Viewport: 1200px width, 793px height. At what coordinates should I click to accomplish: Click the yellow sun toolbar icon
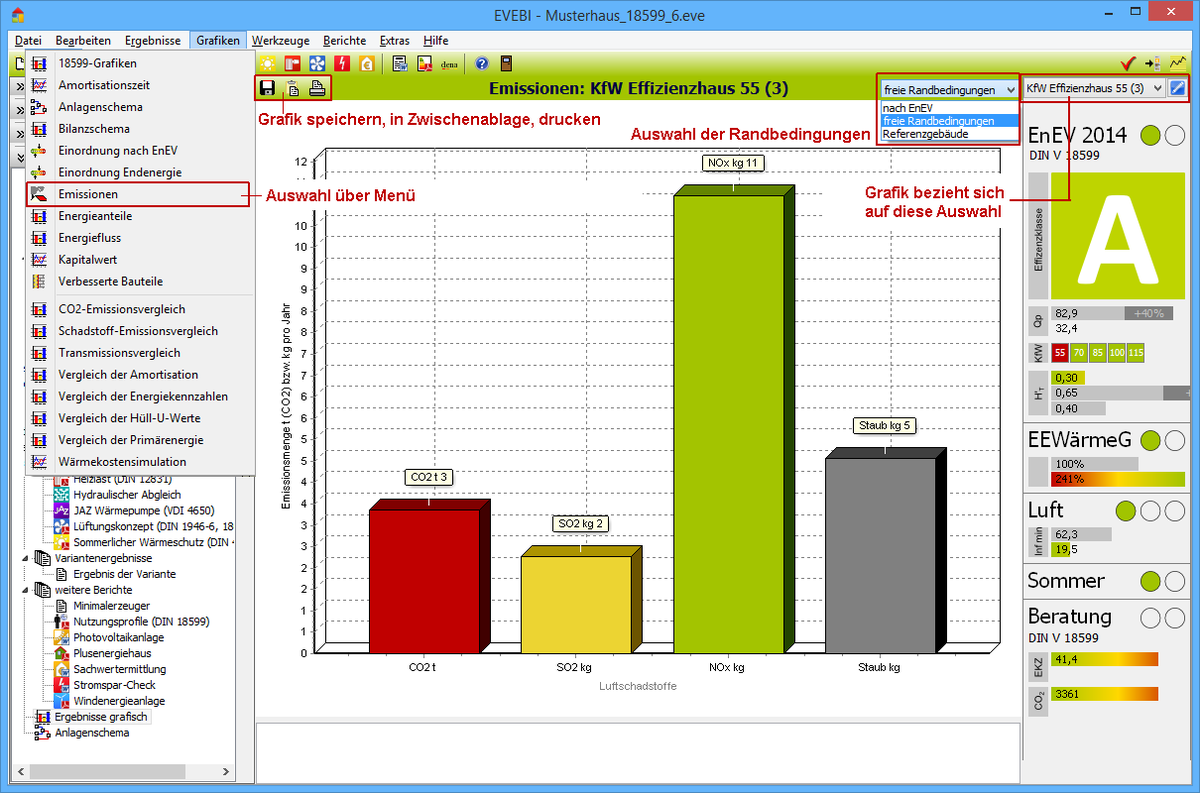[x=268, y=64]
